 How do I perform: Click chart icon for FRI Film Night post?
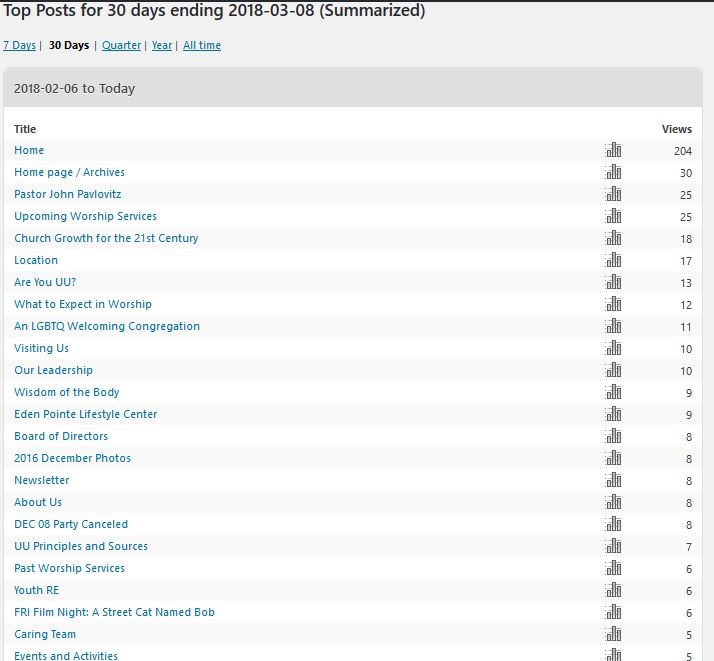613,612
